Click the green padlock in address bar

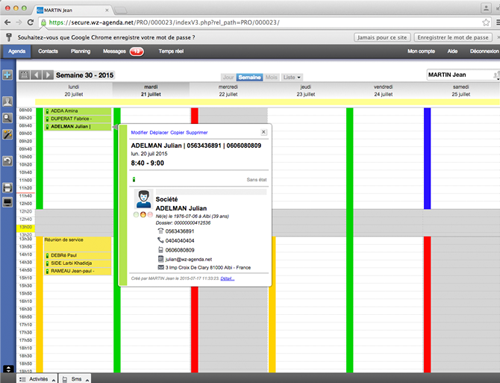pos(43,23)
